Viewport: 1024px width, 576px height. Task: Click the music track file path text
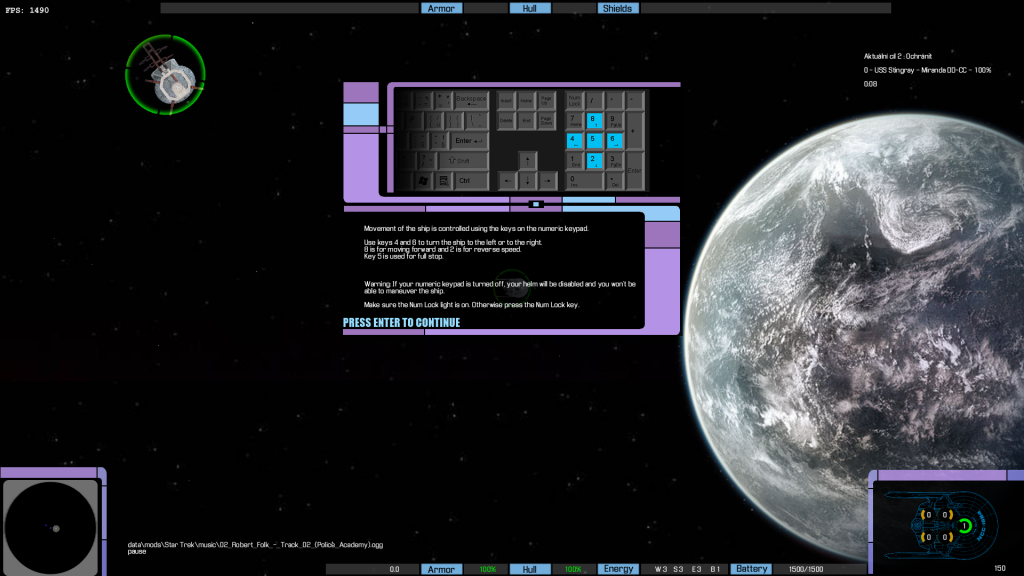coord(255,545)
